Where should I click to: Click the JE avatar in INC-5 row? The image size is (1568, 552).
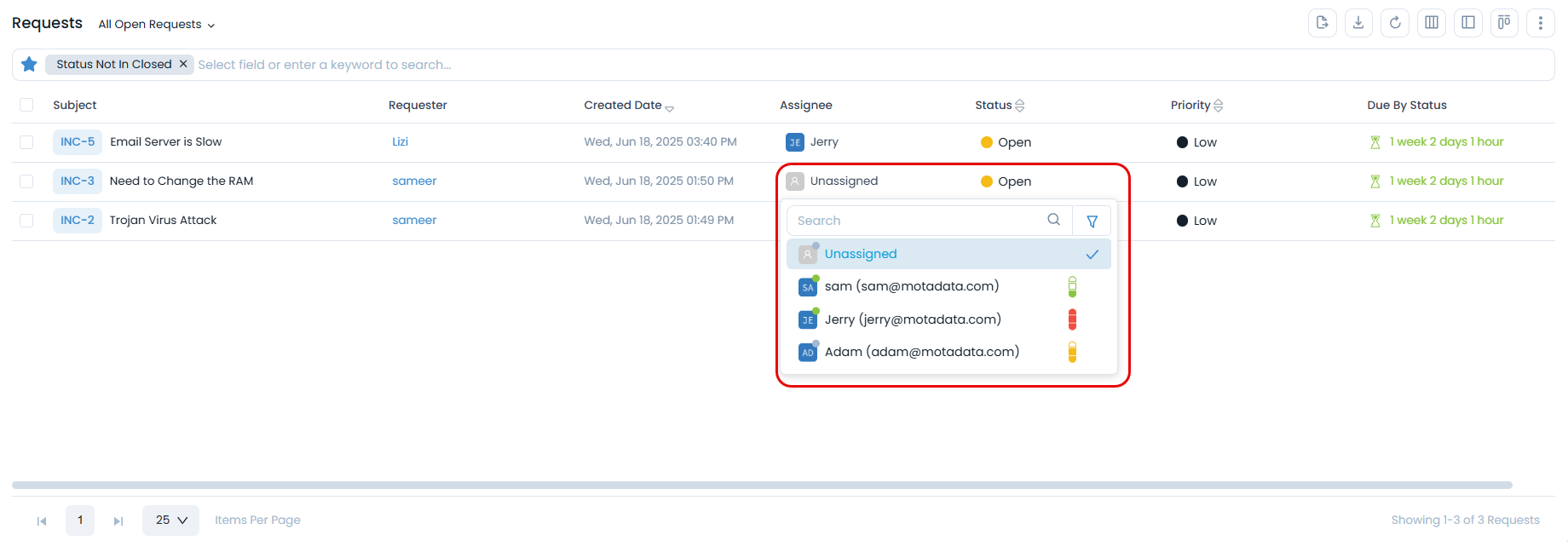(795, 142)
